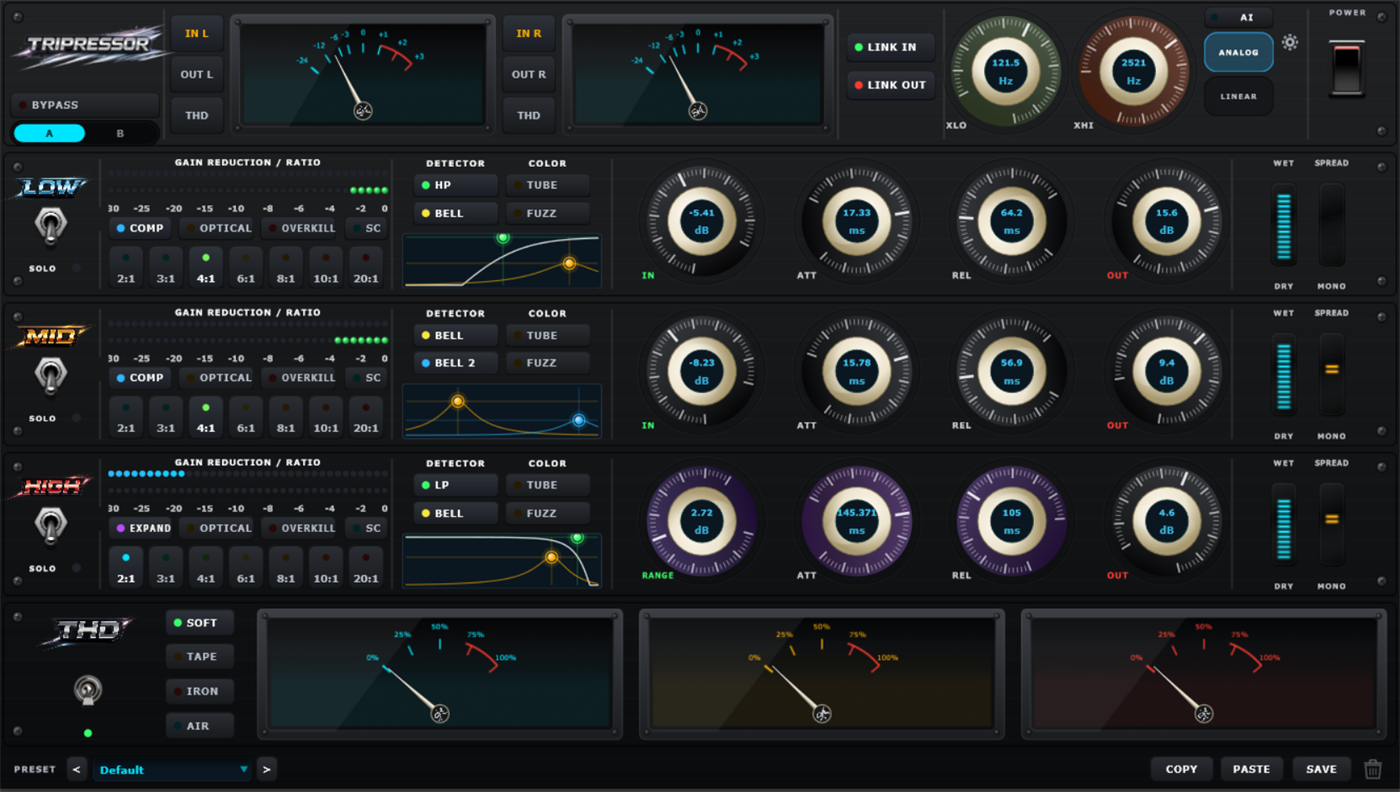The width and height of the screenshot is (1400, 792).
Task: Enable OVERKILL on the MID band
Action: click(300, 378)
